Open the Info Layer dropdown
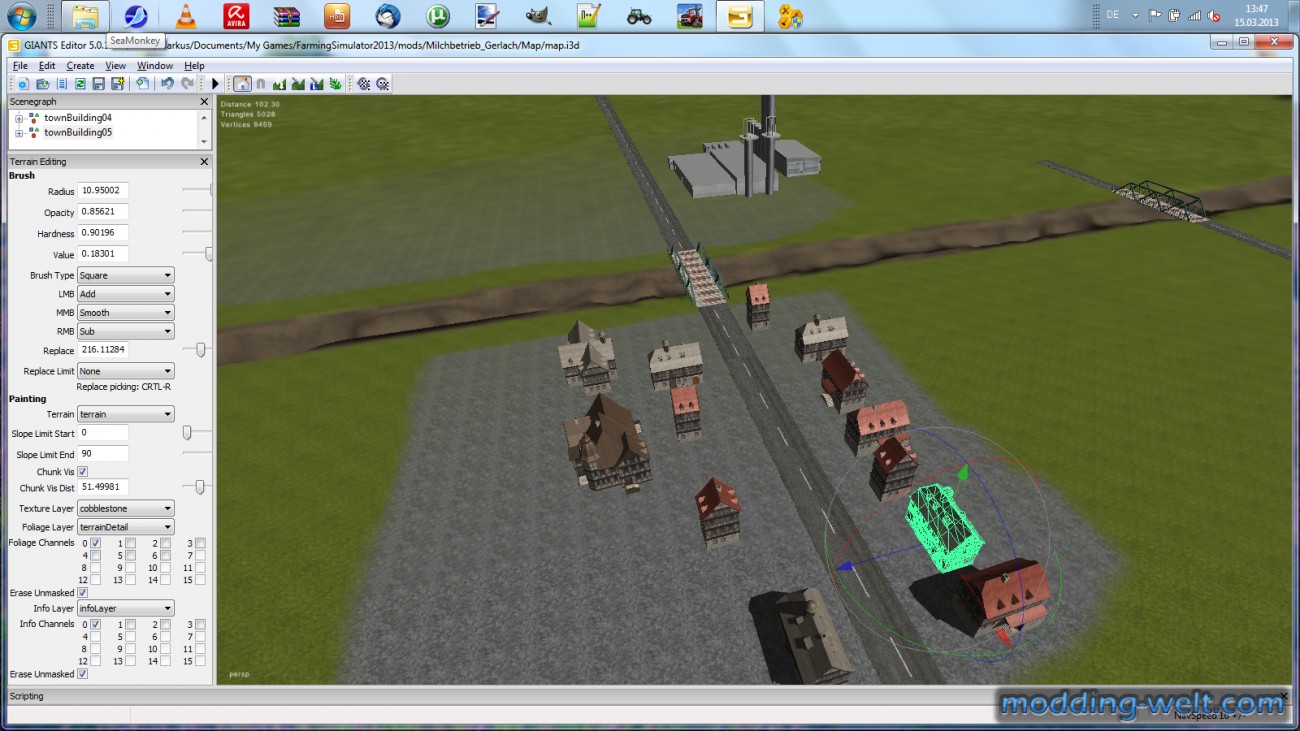The height and width of the screenshot is (731, 1300). pyautogui.click(x=126, y=608)
